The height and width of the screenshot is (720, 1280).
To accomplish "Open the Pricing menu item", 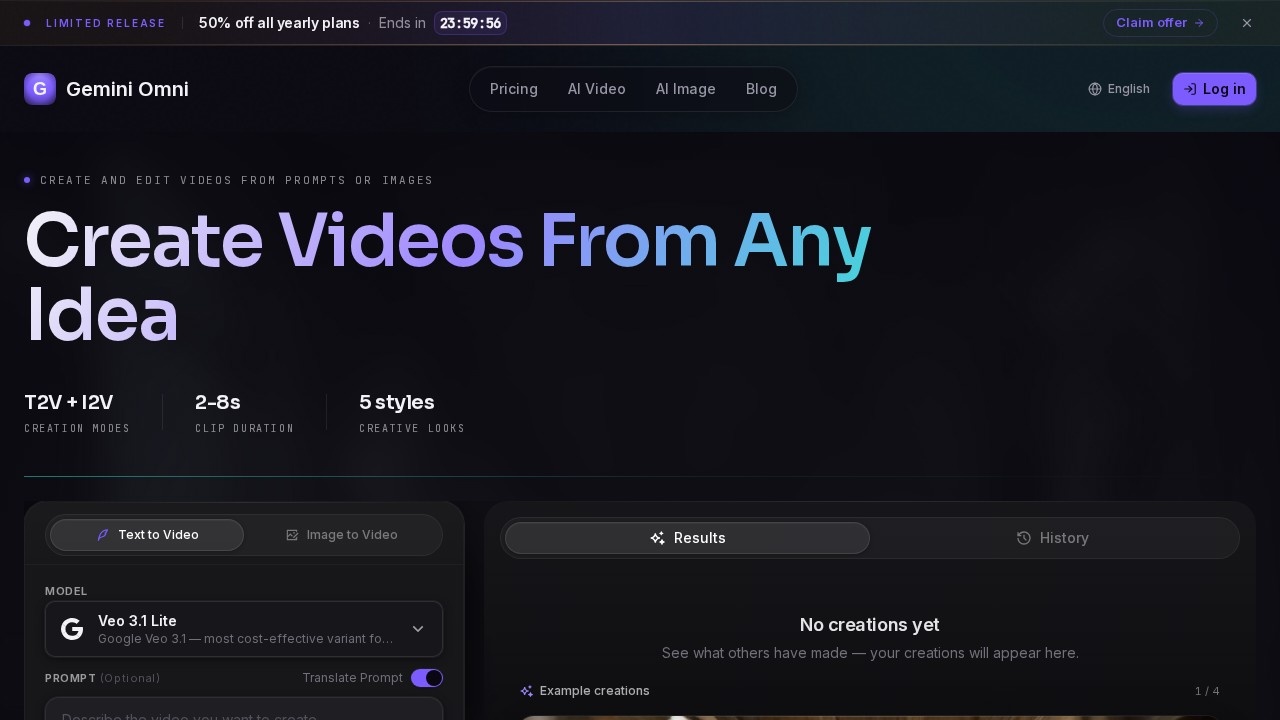I will click(x=514, y=89).
